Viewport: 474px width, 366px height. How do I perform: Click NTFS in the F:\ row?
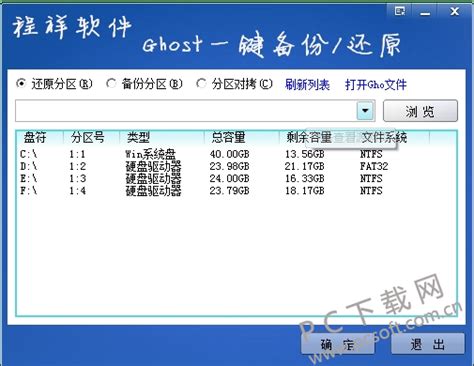click(x=371, y=191)
